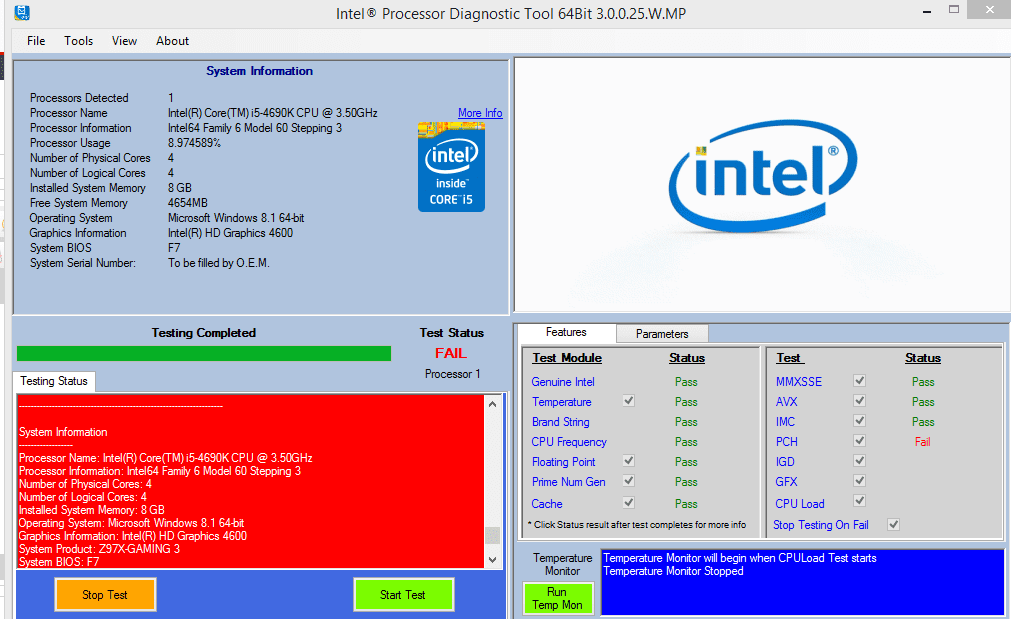Open the File menu
This screenshot has width=1011, height=619.
[36, 41]
